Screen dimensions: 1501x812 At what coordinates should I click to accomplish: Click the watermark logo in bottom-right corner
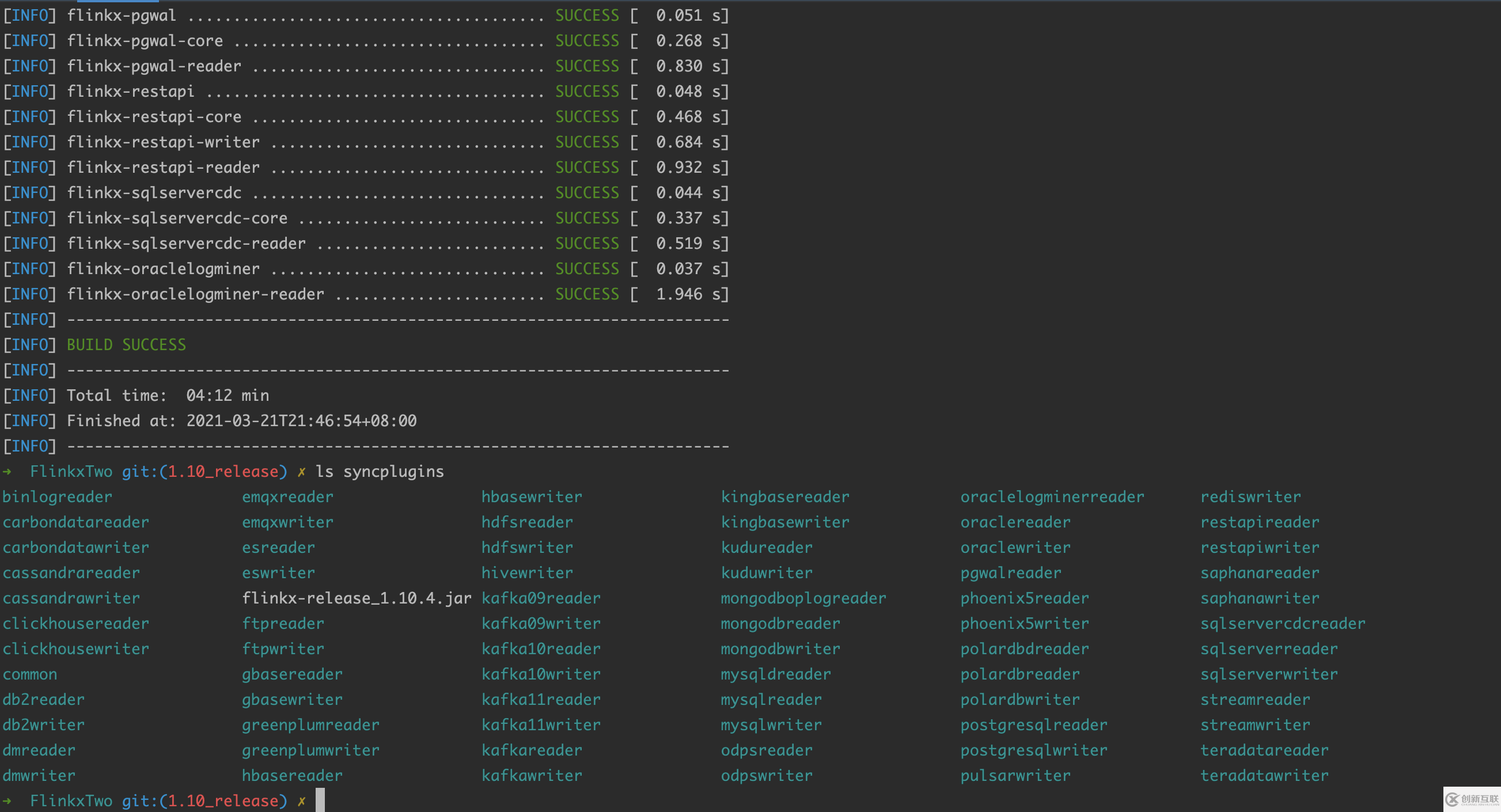click(1471, 799)
